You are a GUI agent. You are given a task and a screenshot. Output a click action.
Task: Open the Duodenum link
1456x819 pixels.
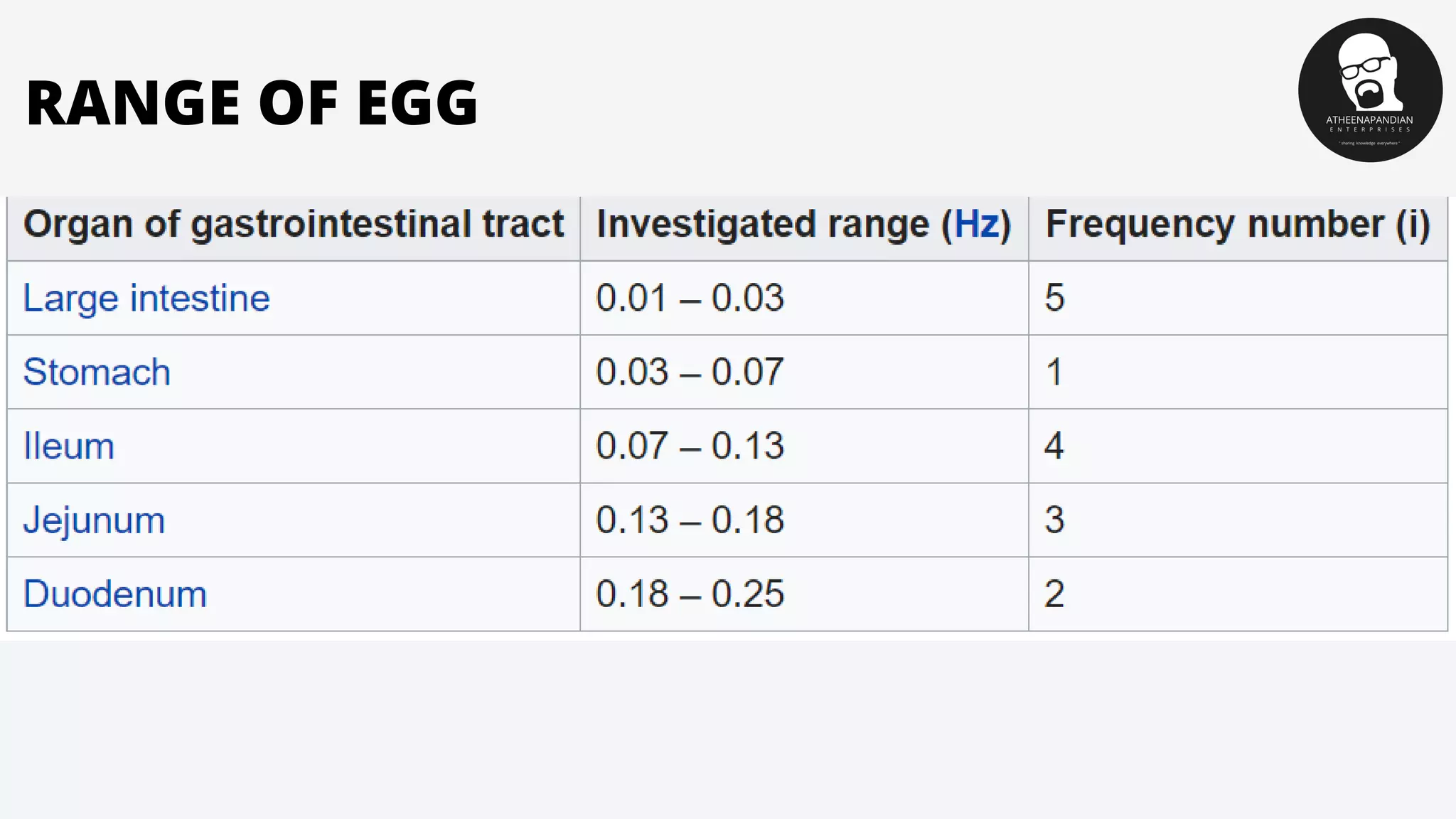(x=114, y=594)
